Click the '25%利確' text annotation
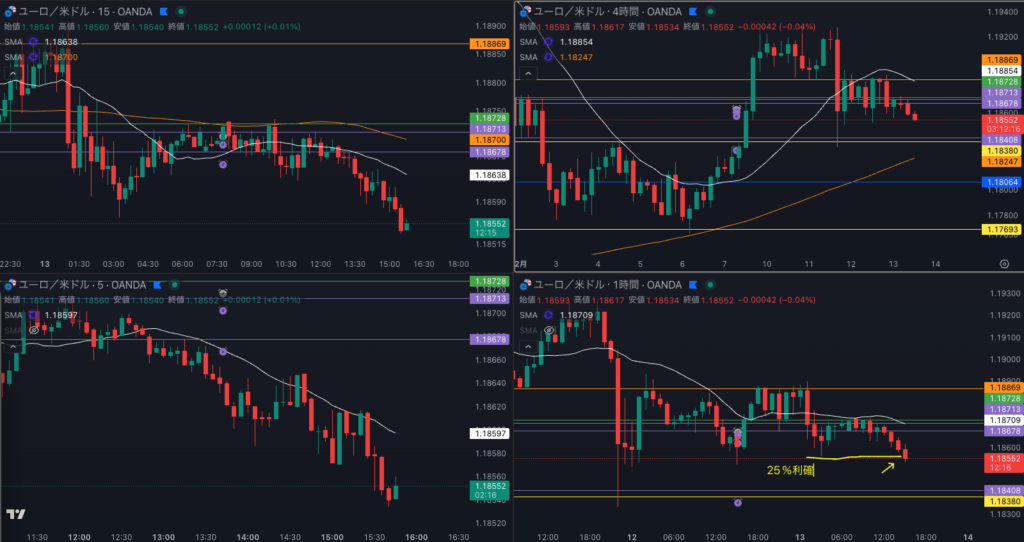1024x542 pixels. click(790, 469)
